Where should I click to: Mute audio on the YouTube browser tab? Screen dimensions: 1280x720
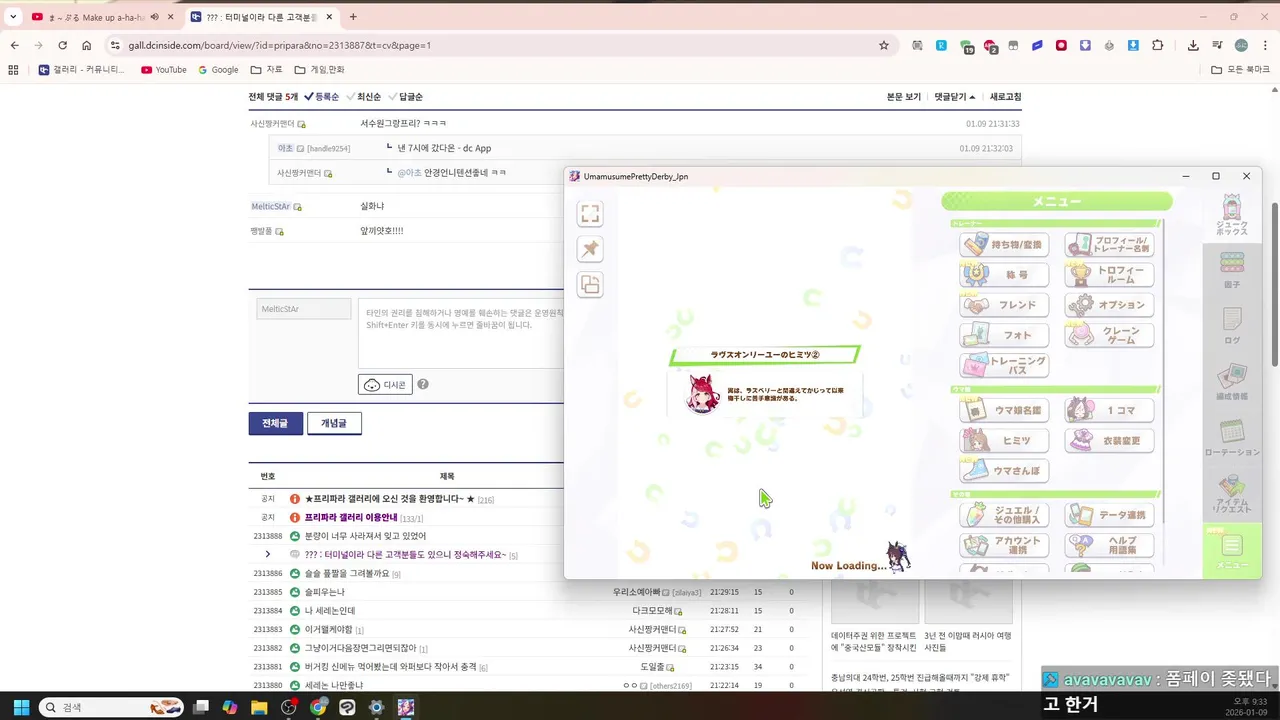coord(154,17)
